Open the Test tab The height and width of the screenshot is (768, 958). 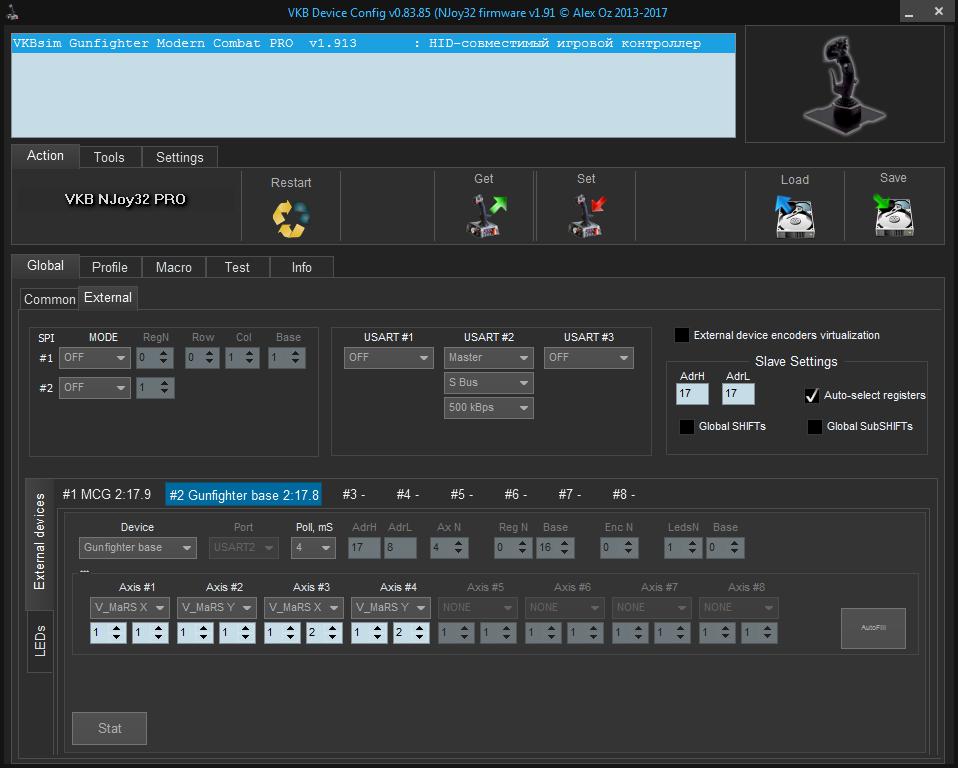coord(237,267)
